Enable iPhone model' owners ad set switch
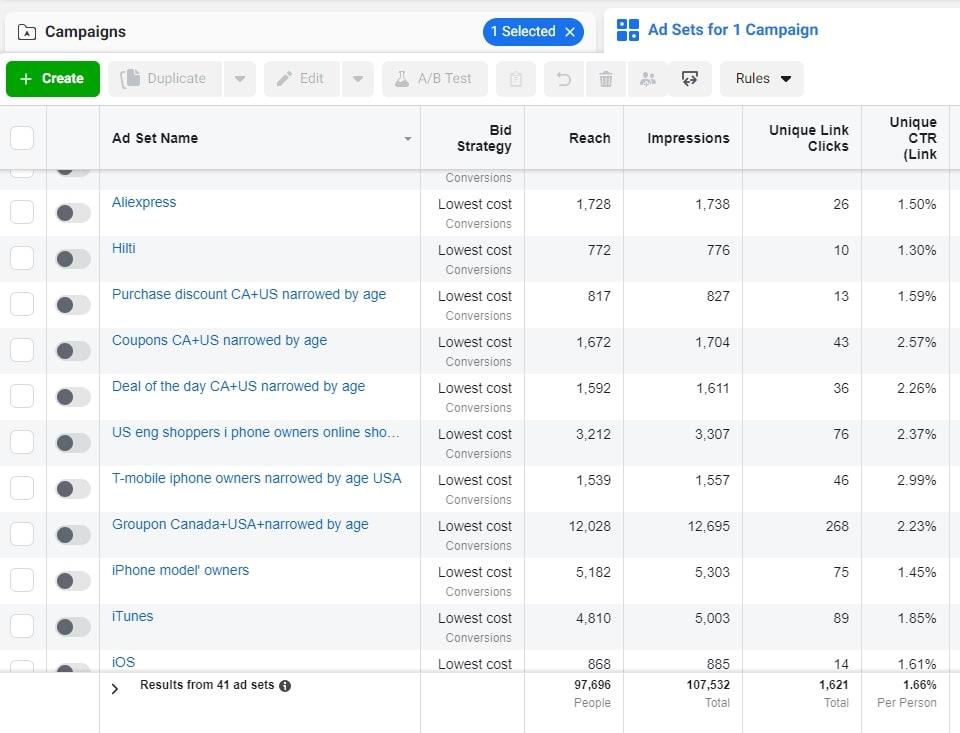The height and width of the screenshot is (733, 960). (x=73, y=581)
